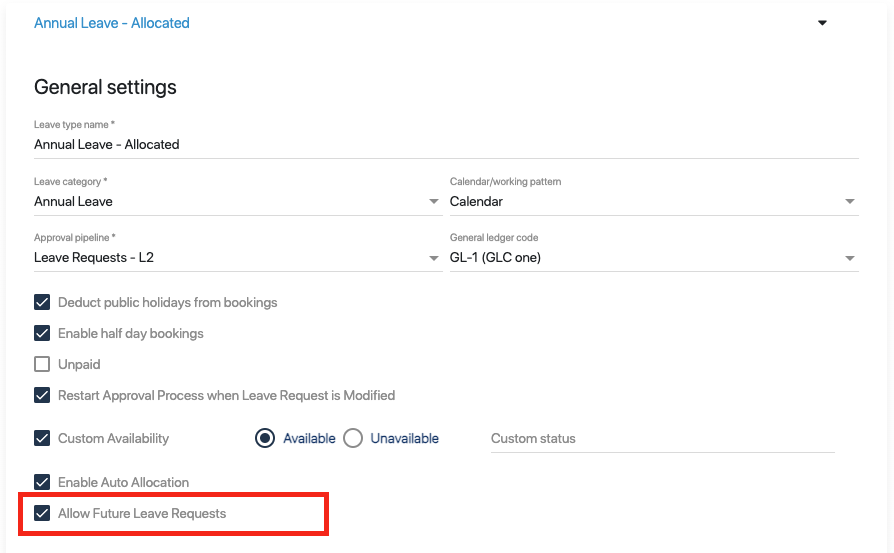The image size is (894, 553).
Task: Disable Custom Availability checkbox
Action: pyautogui.click(x=42, y=438)
